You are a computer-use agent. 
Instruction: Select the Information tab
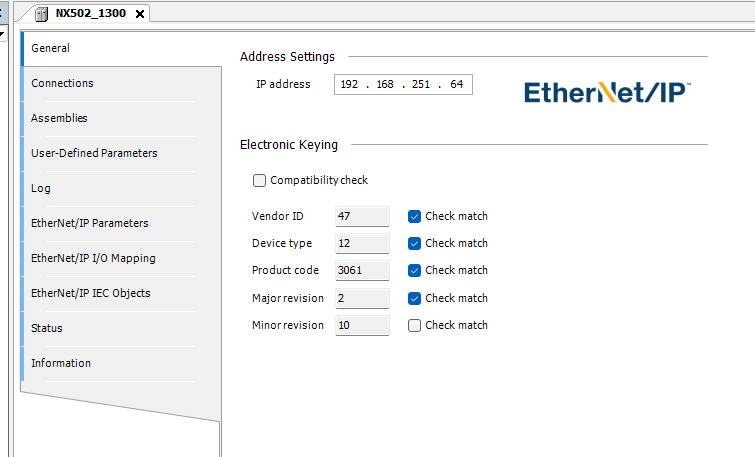point(61,363)
